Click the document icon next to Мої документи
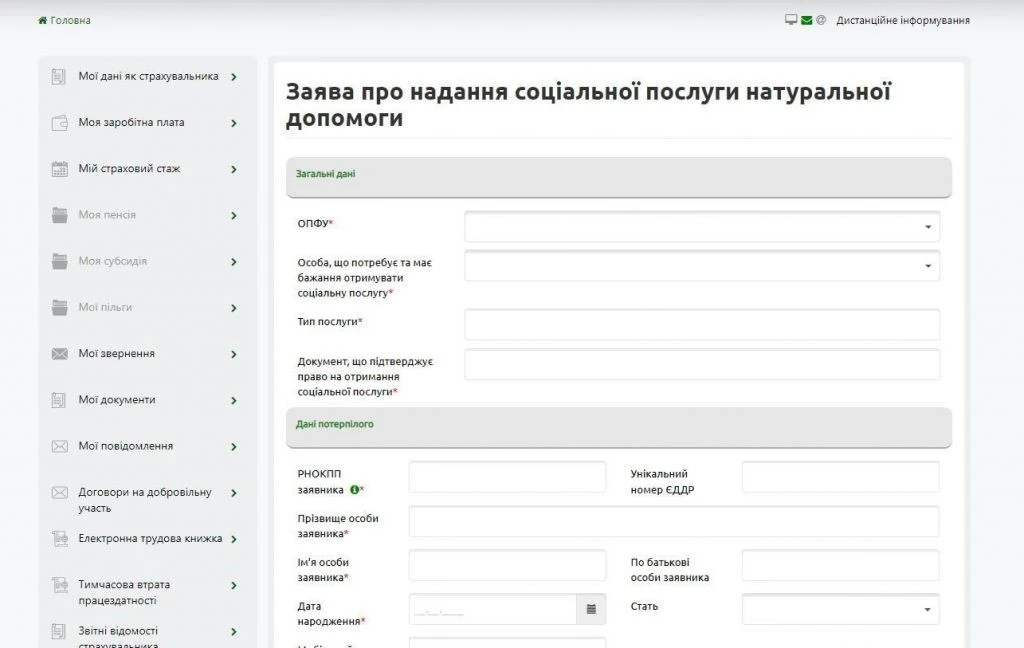 (59, 400)
